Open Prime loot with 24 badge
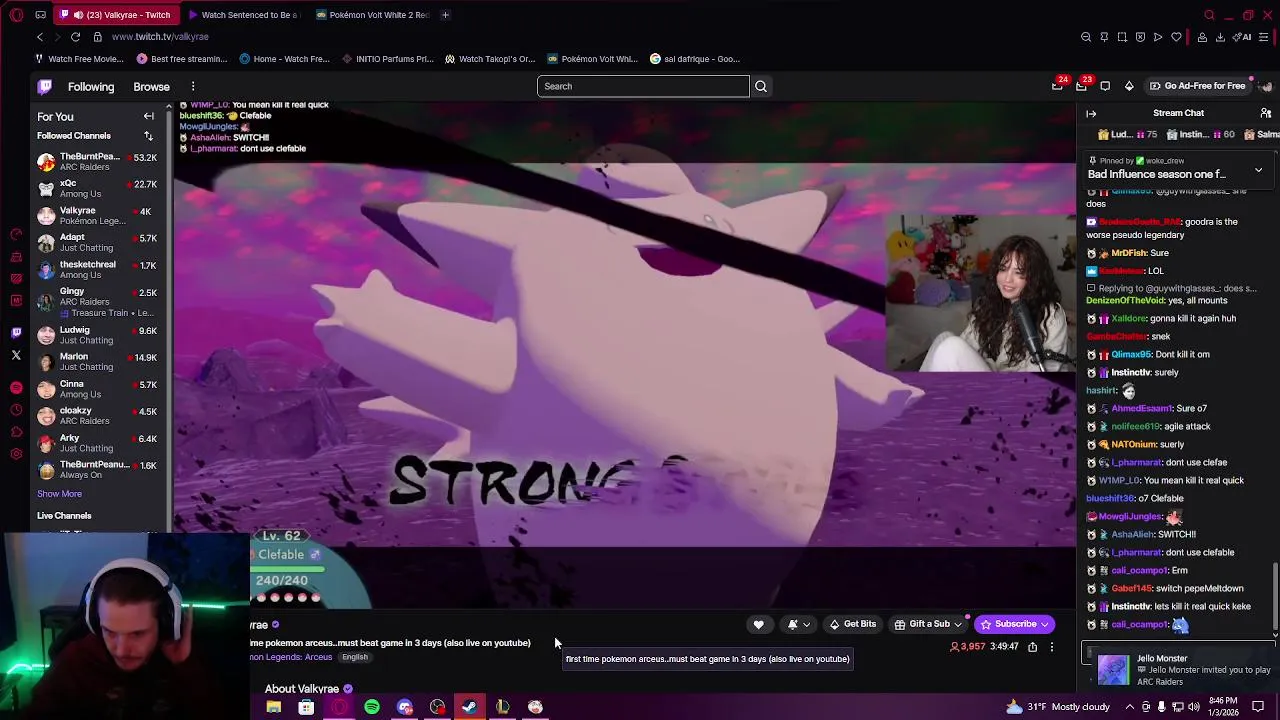Screen dimensions: 1280x720 pos(1057,86)
